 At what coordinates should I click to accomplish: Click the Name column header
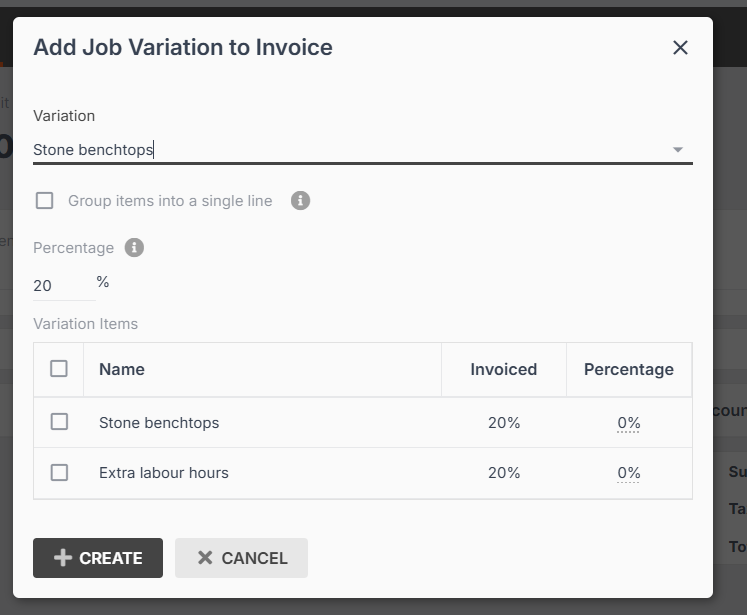pyautogui.click(x=122, y=369)
